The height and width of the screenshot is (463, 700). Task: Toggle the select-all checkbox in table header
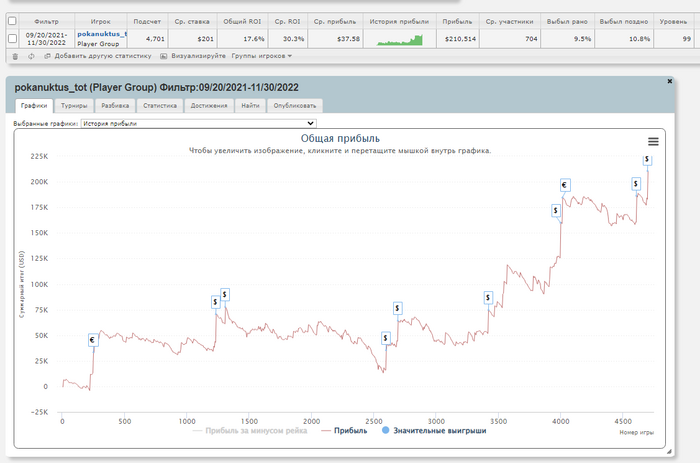pos(12,21)
